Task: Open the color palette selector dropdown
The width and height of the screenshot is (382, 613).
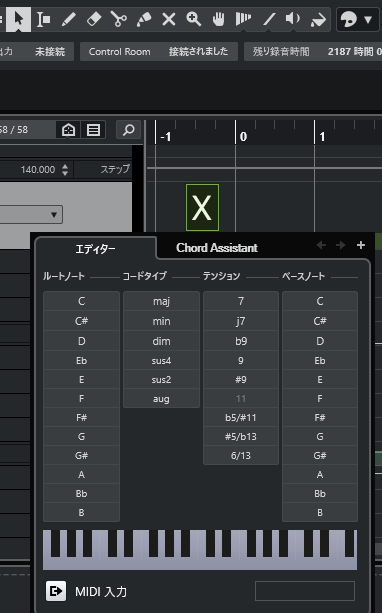Action: point(357,19)
